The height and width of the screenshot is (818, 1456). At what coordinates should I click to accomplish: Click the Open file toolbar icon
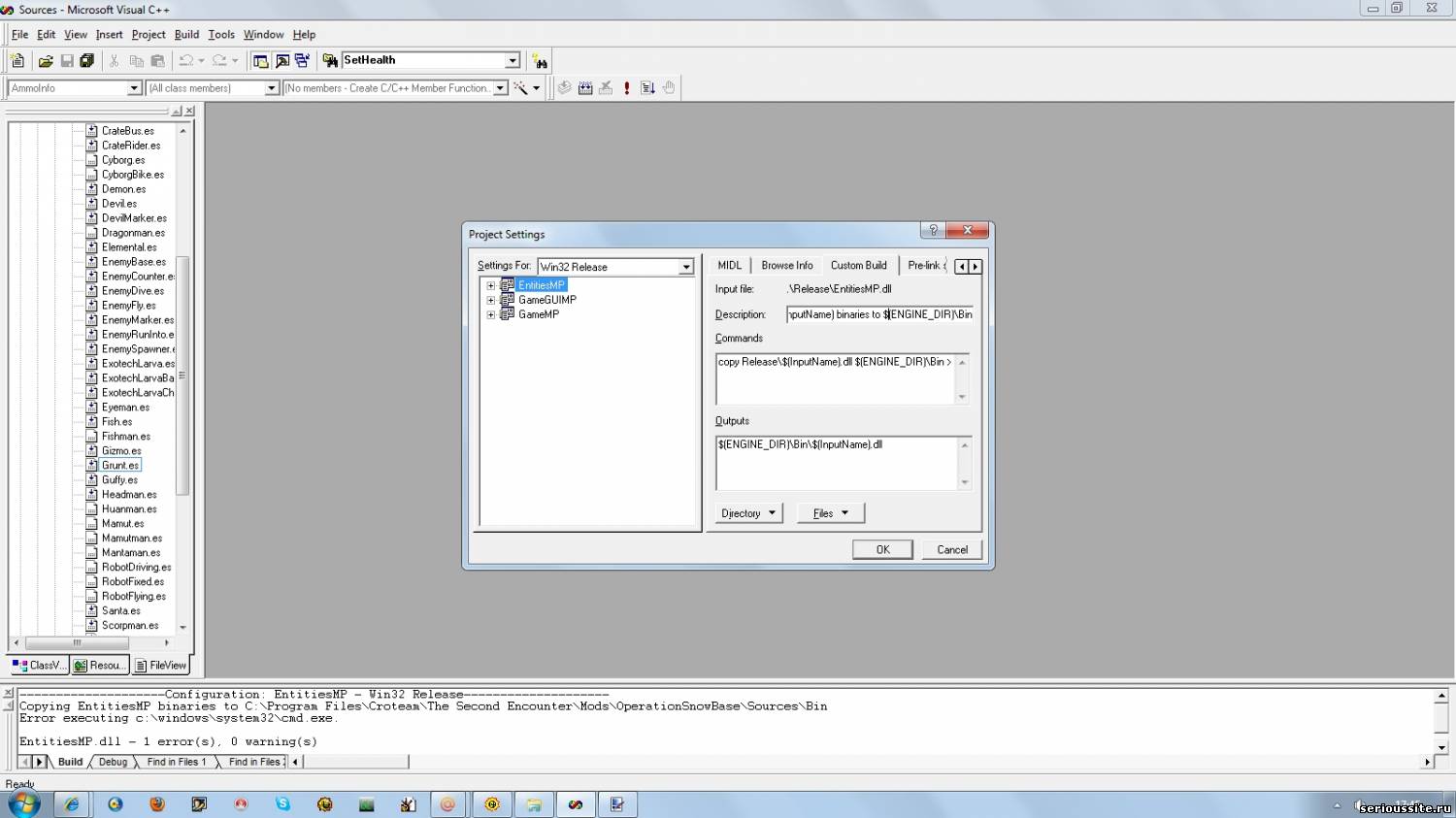click(x=45, y=61)
